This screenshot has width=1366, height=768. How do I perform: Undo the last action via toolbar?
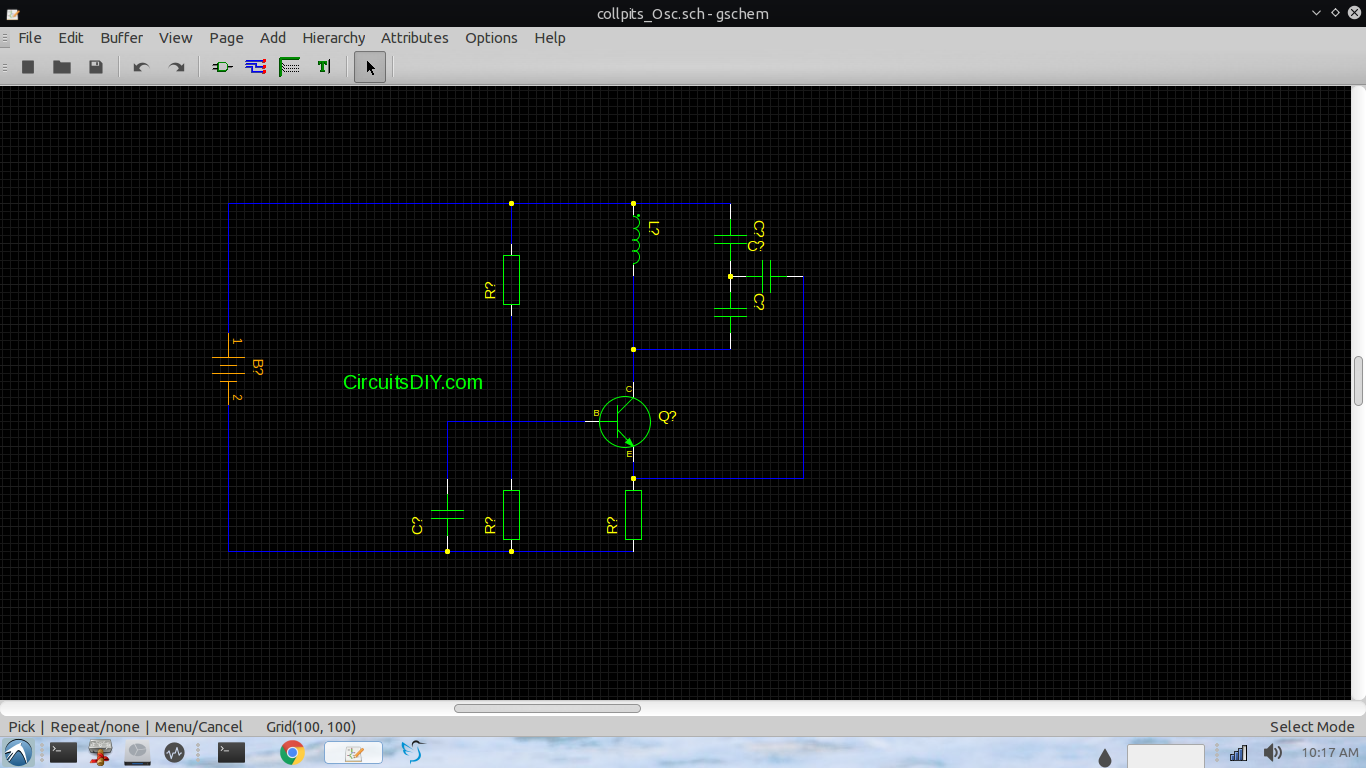tap(141, 67)
